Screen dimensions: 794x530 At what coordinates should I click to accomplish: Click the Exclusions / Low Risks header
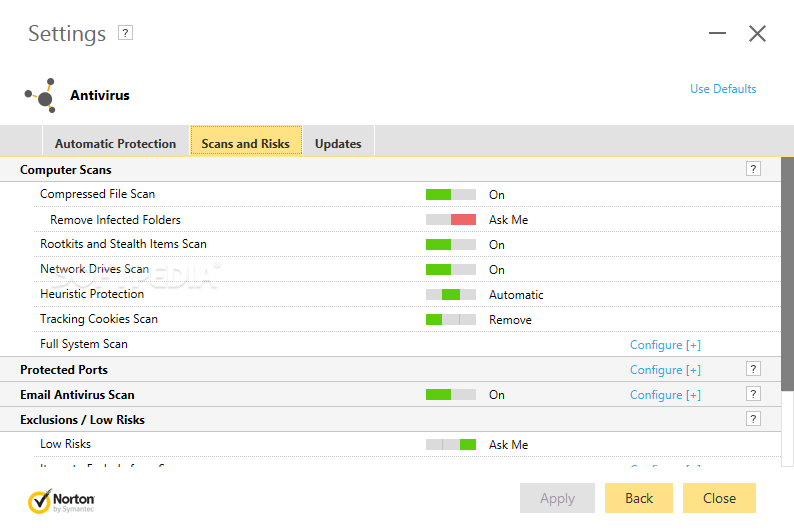(83, 420)
